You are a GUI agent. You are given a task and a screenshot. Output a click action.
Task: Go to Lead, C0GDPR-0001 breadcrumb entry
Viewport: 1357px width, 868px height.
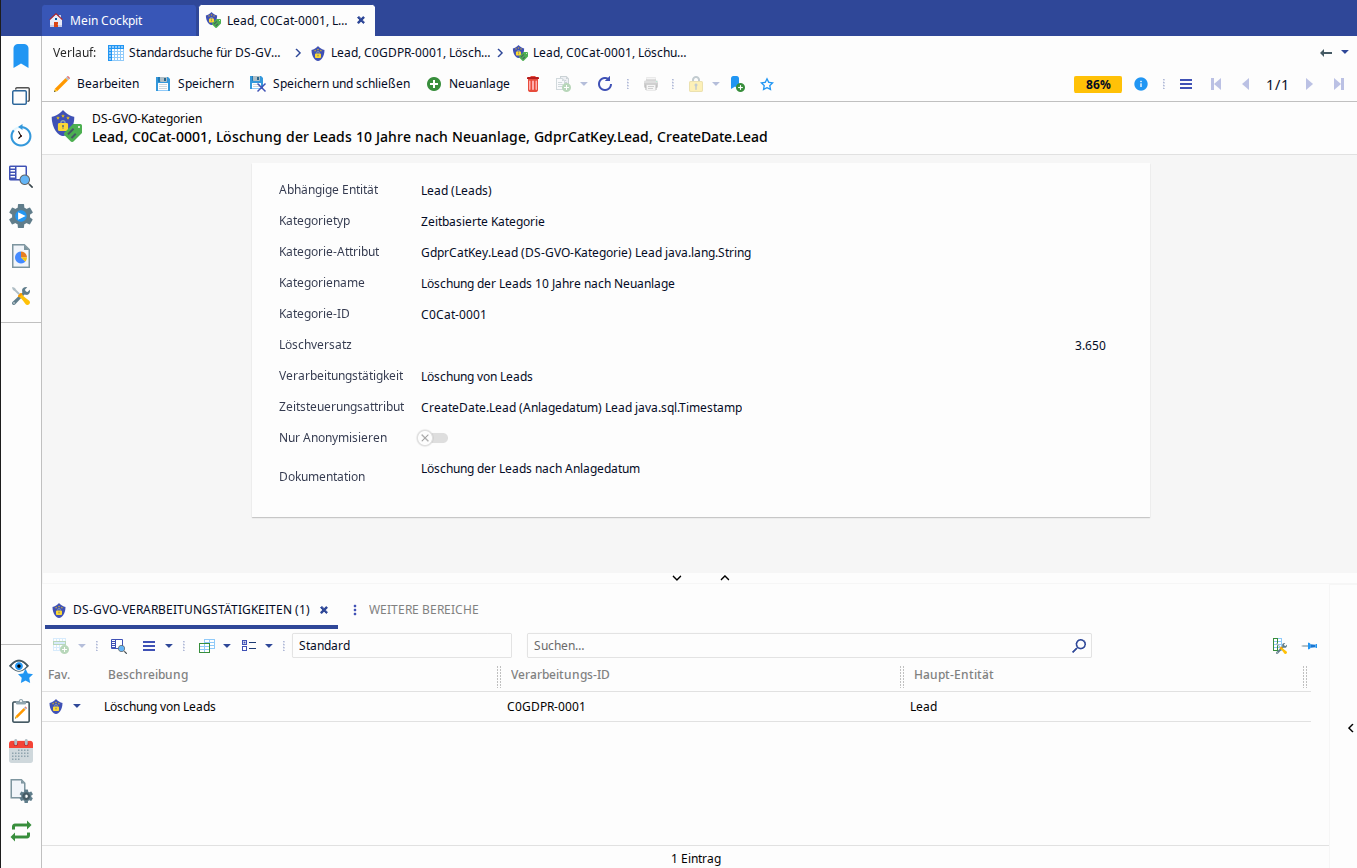click(x=400, y=52)
